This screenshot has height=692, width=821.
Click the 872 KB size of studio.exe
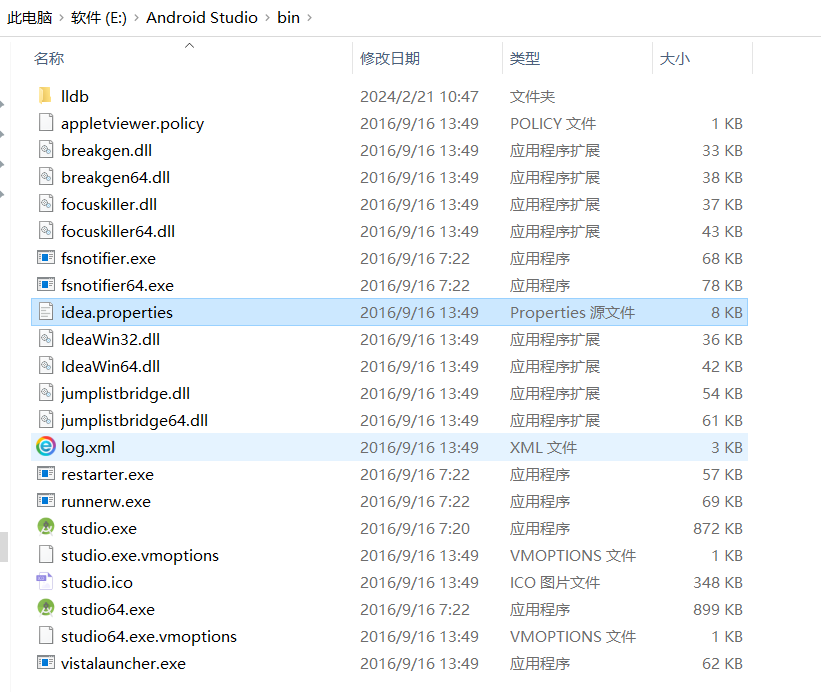[x=718, y=529]
